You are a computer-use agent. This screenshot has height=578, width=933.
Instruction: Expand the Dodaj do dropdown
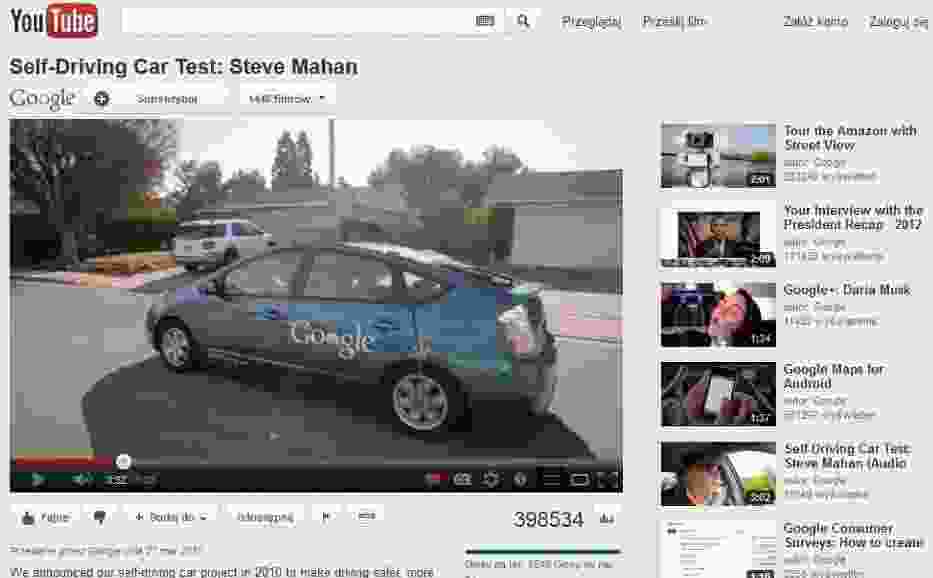pyautogui.click(x=171, y=517)
